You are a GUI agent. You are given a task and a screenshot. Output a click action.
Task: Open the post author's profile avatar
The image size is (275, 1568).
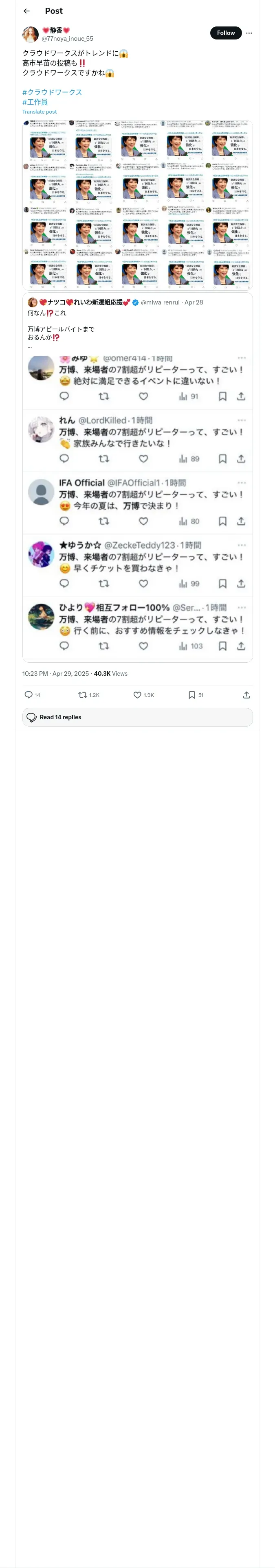click(x=31, y=34)
